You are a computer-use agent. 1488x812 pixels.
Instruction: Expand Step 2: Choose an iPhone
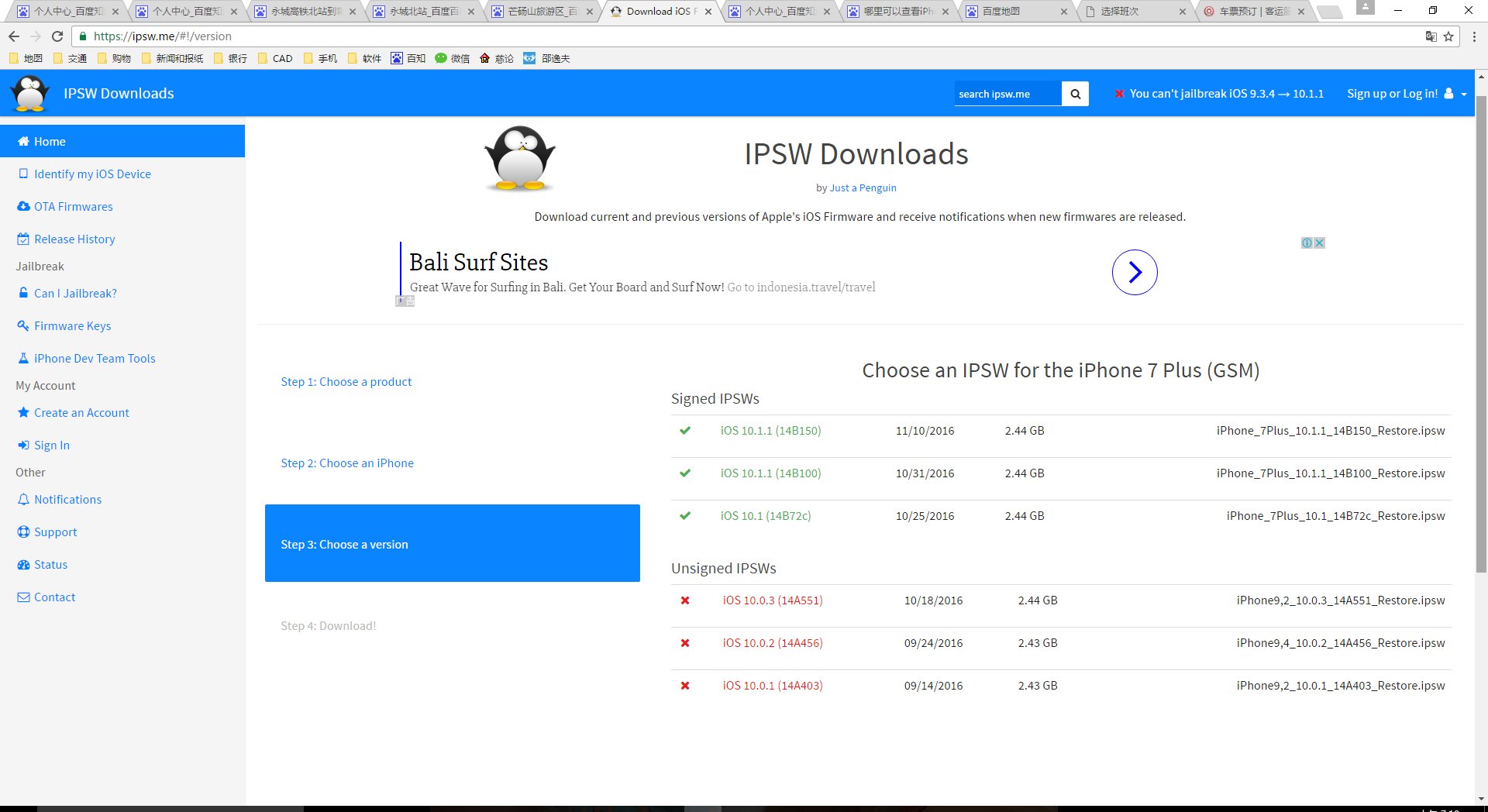pos(346,463)
